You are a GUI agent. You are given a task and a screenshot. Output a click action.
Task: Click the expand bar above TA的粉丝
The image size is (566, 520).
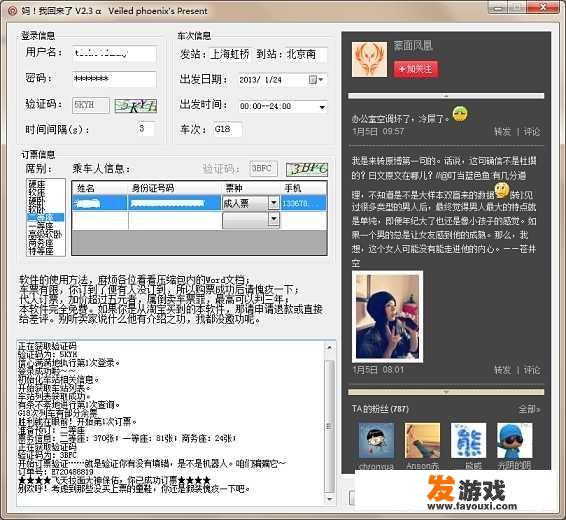coord(446,392)
